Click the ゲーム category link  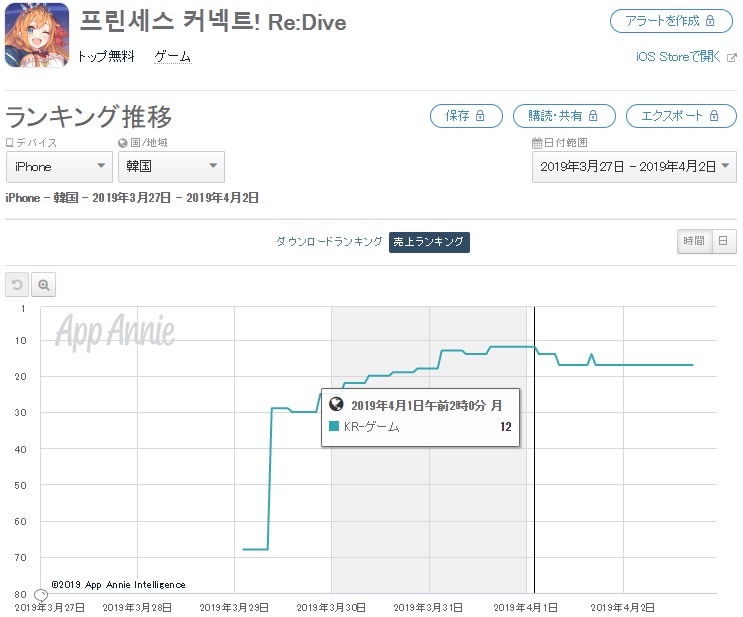tap(172, 57)
